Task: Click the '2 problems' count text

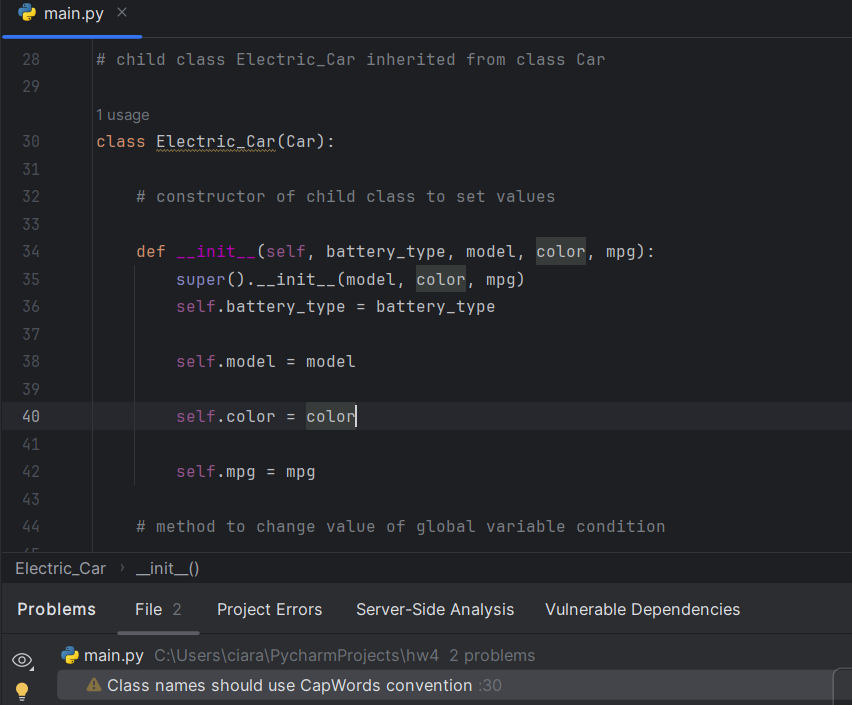Action: click(x=492, y=656)
